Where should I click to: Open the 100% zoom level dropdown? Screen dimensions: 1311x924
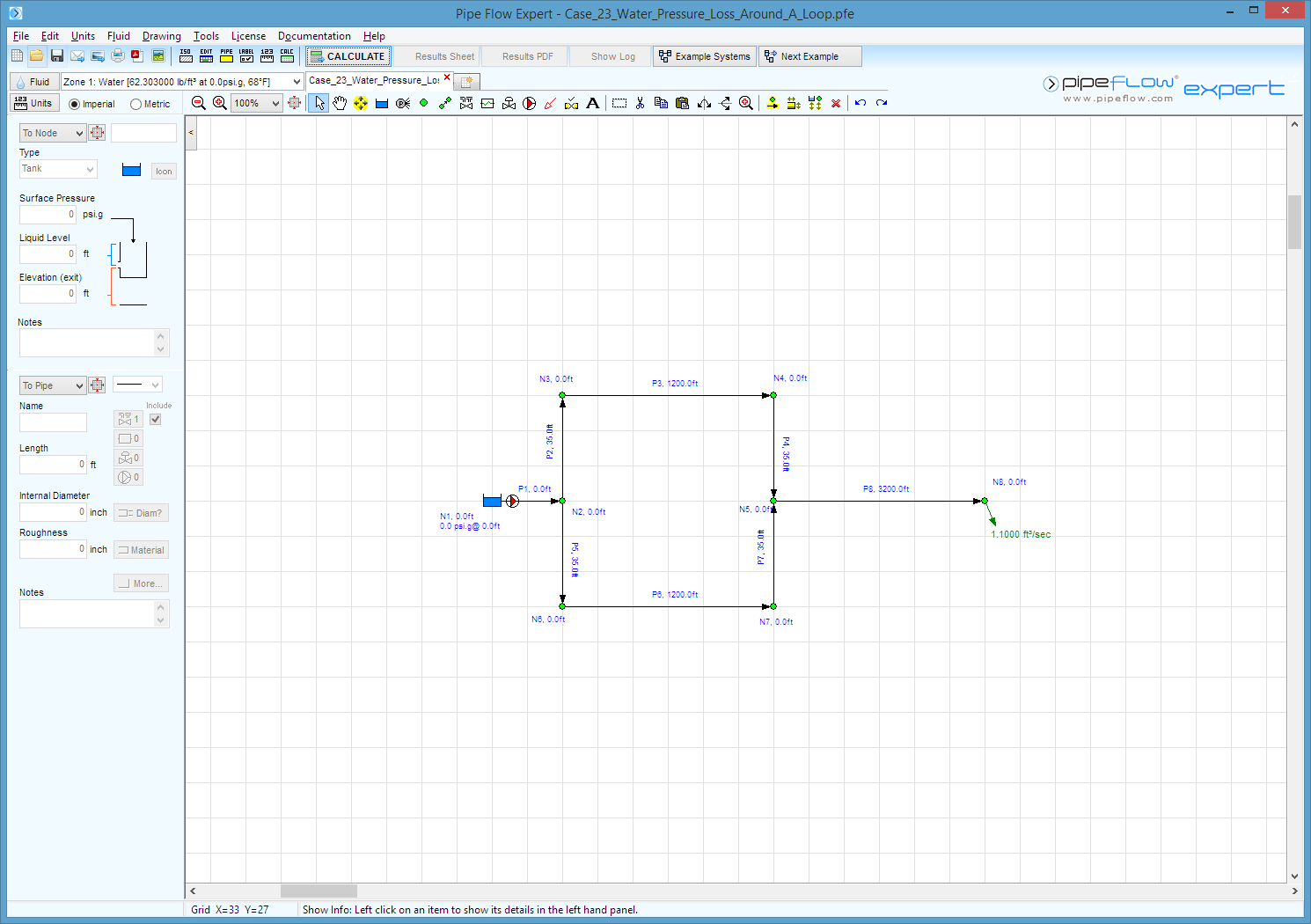[x=275, y=103]
